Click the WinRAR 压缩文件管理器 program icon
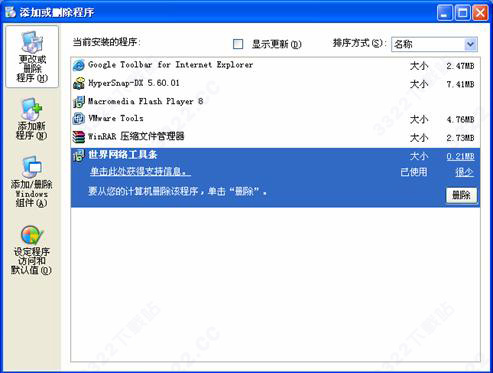This screenshot has width=493, height=373. [79, 137]
